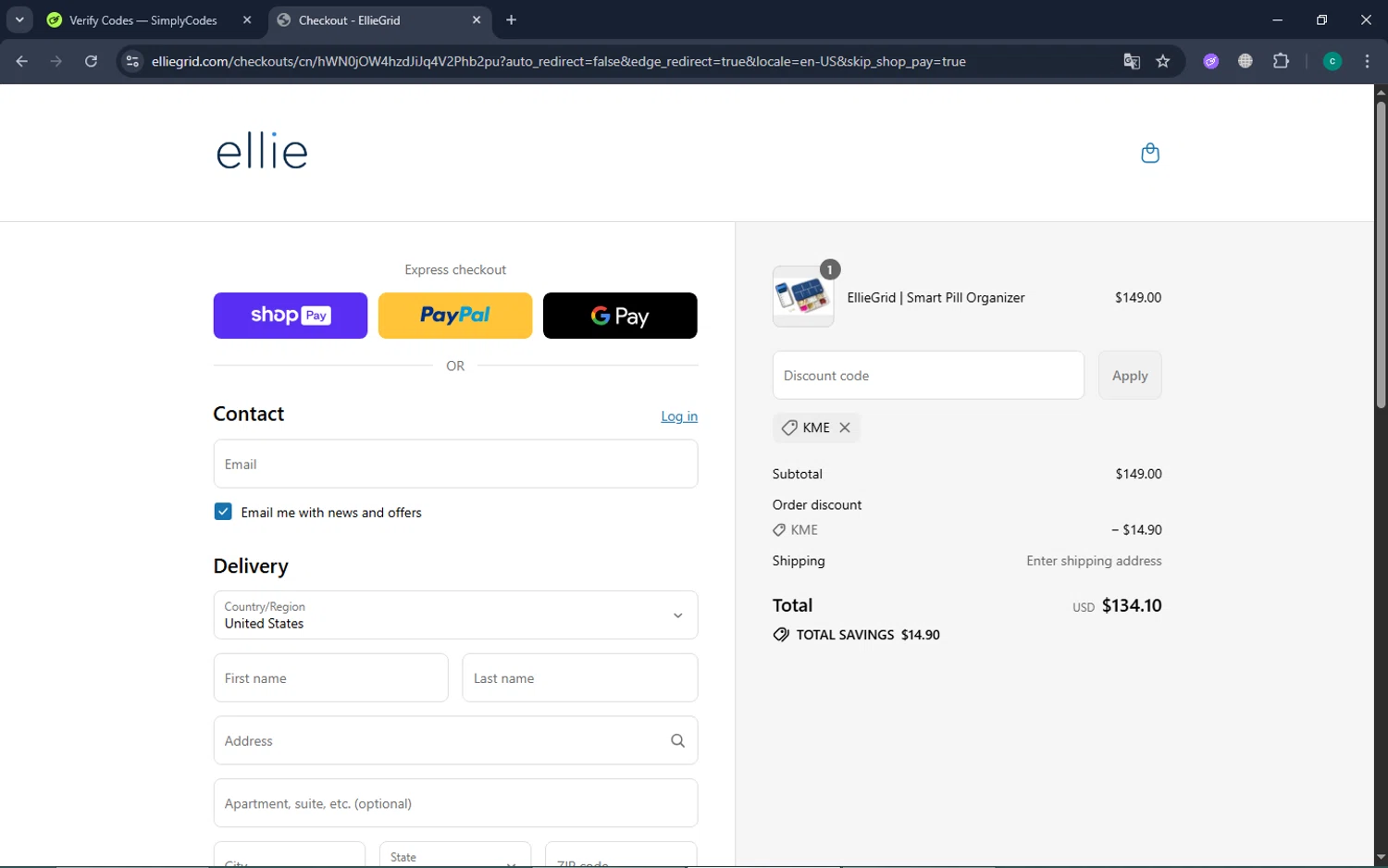Click the First name field
The width and height of the screenshot is (1388, 868).
pyautogui.click(x=330, y=678)
